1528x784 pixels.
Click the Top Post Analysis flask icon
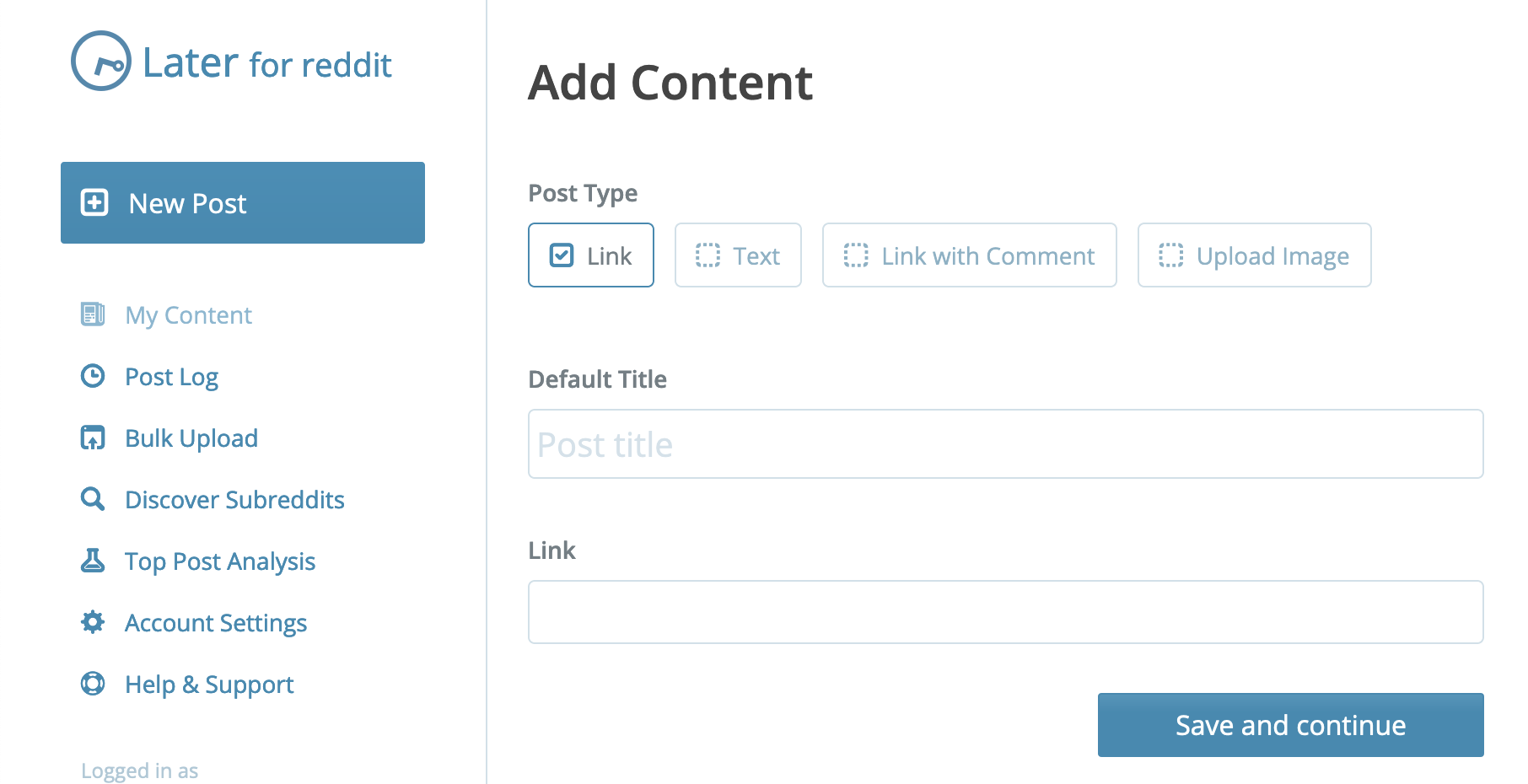[93, 561]
